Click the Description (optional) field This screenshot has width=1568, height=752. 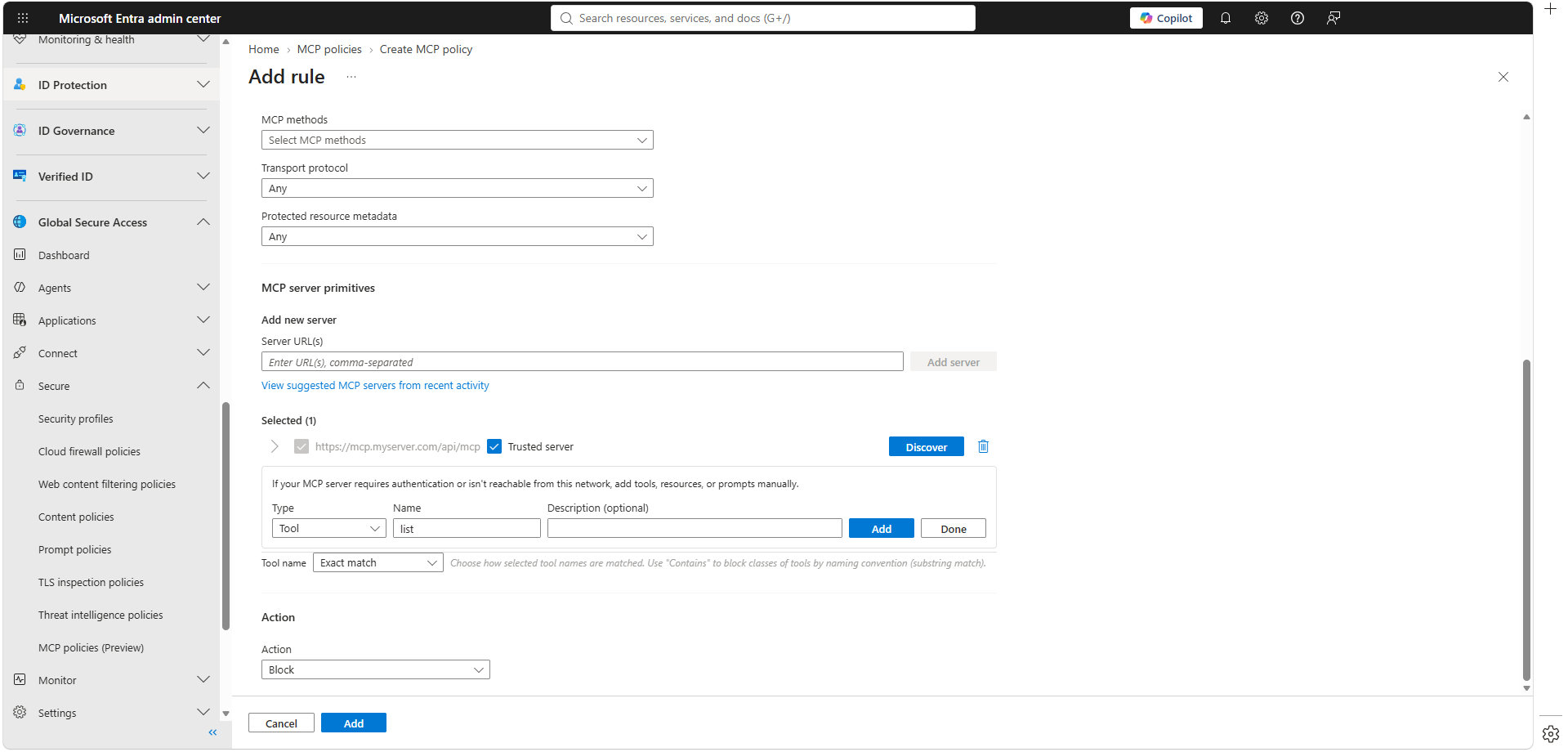click(x=695, y=528)
